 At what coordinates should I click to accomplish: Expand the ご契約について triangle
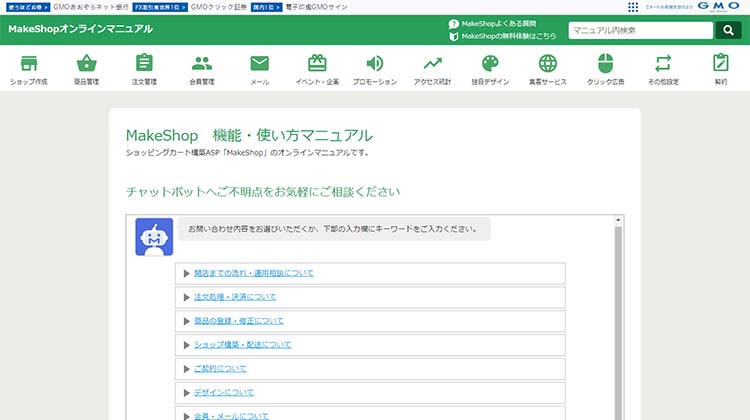[x=187, y=369]
